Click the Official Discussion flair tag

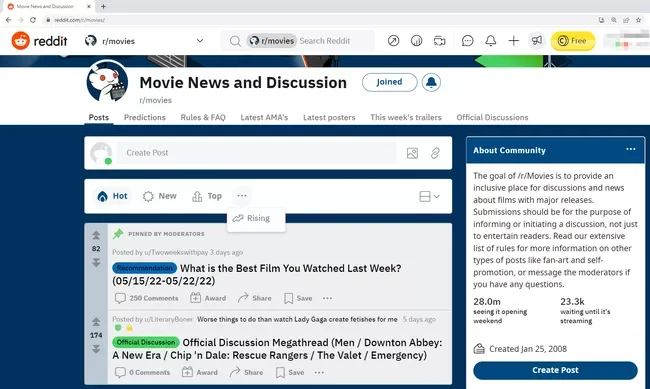click(x=146, y=342)
